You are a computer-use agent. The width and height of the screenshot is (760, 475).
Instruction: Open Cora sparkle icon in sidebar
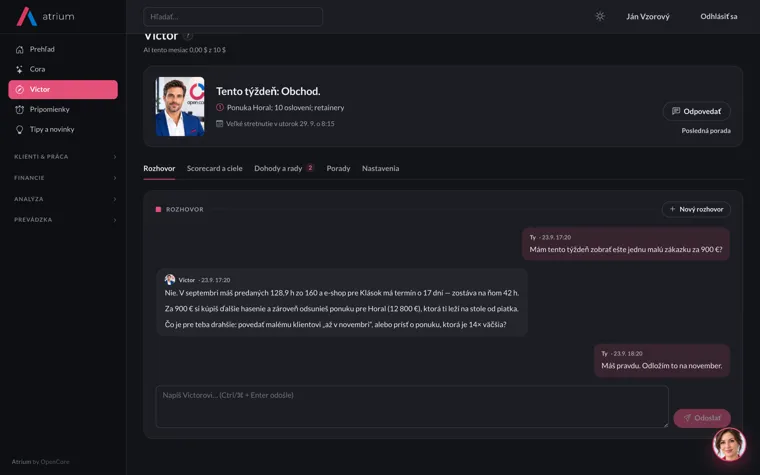(x=19, y=69)
